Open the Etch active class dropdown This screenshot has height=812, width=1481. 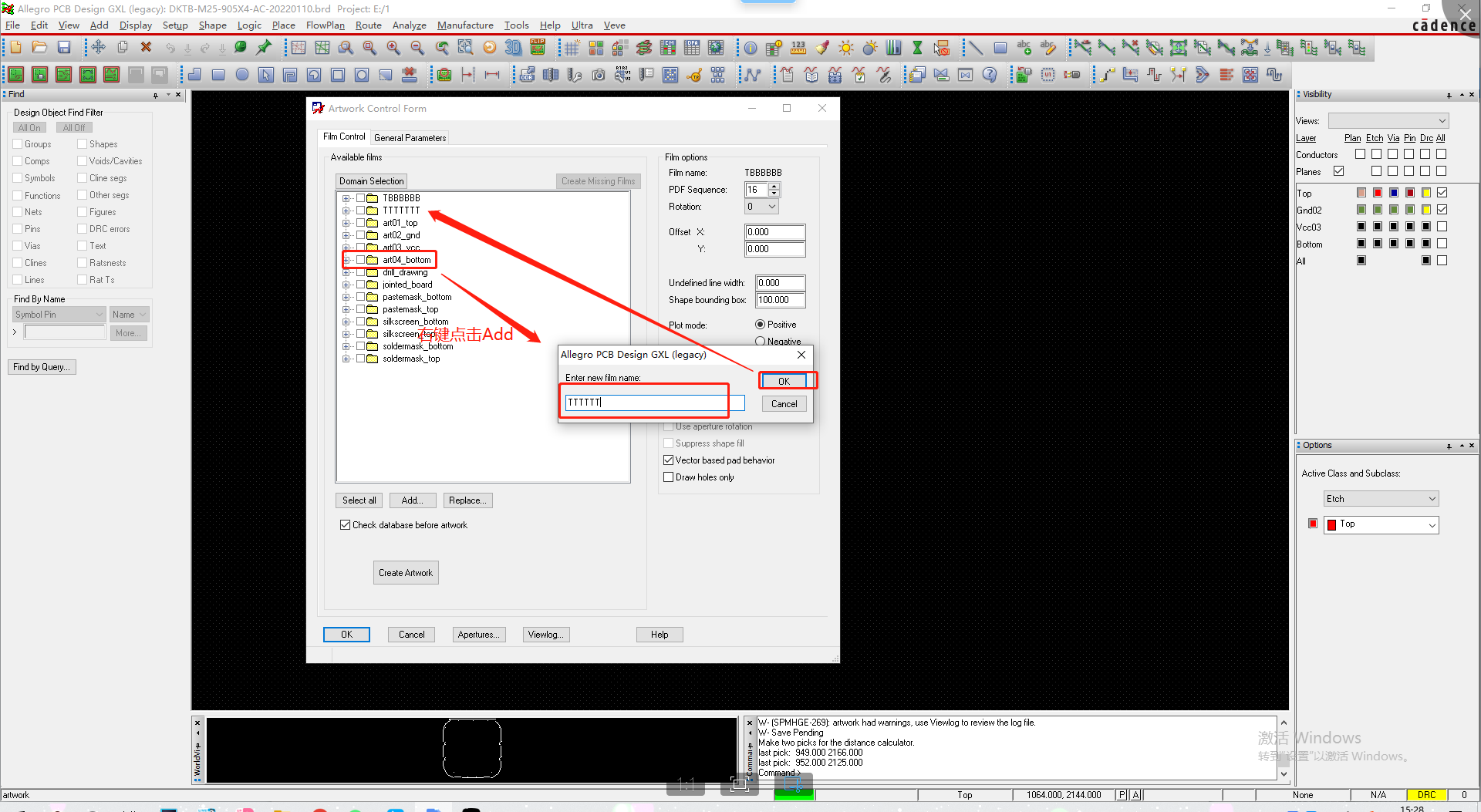click(1381, 499)
